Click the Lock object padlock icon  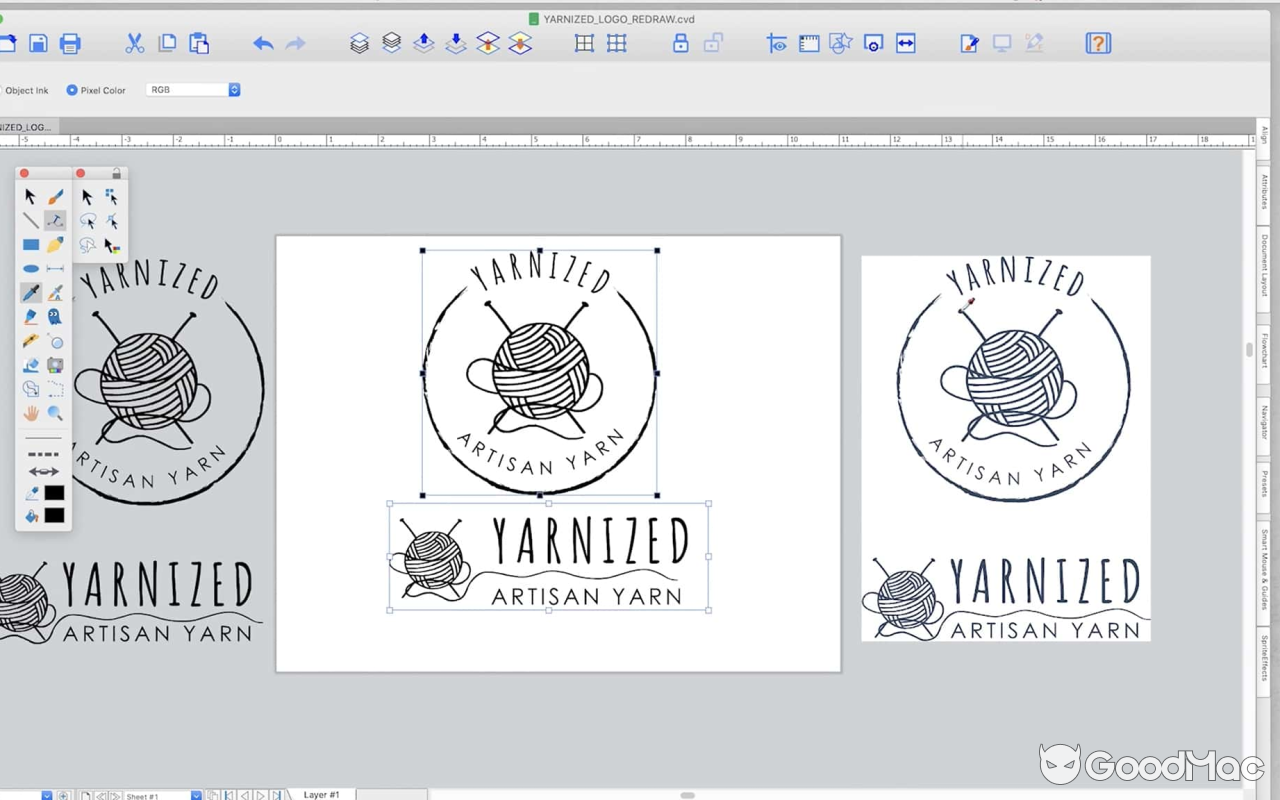tap(681, 43)
